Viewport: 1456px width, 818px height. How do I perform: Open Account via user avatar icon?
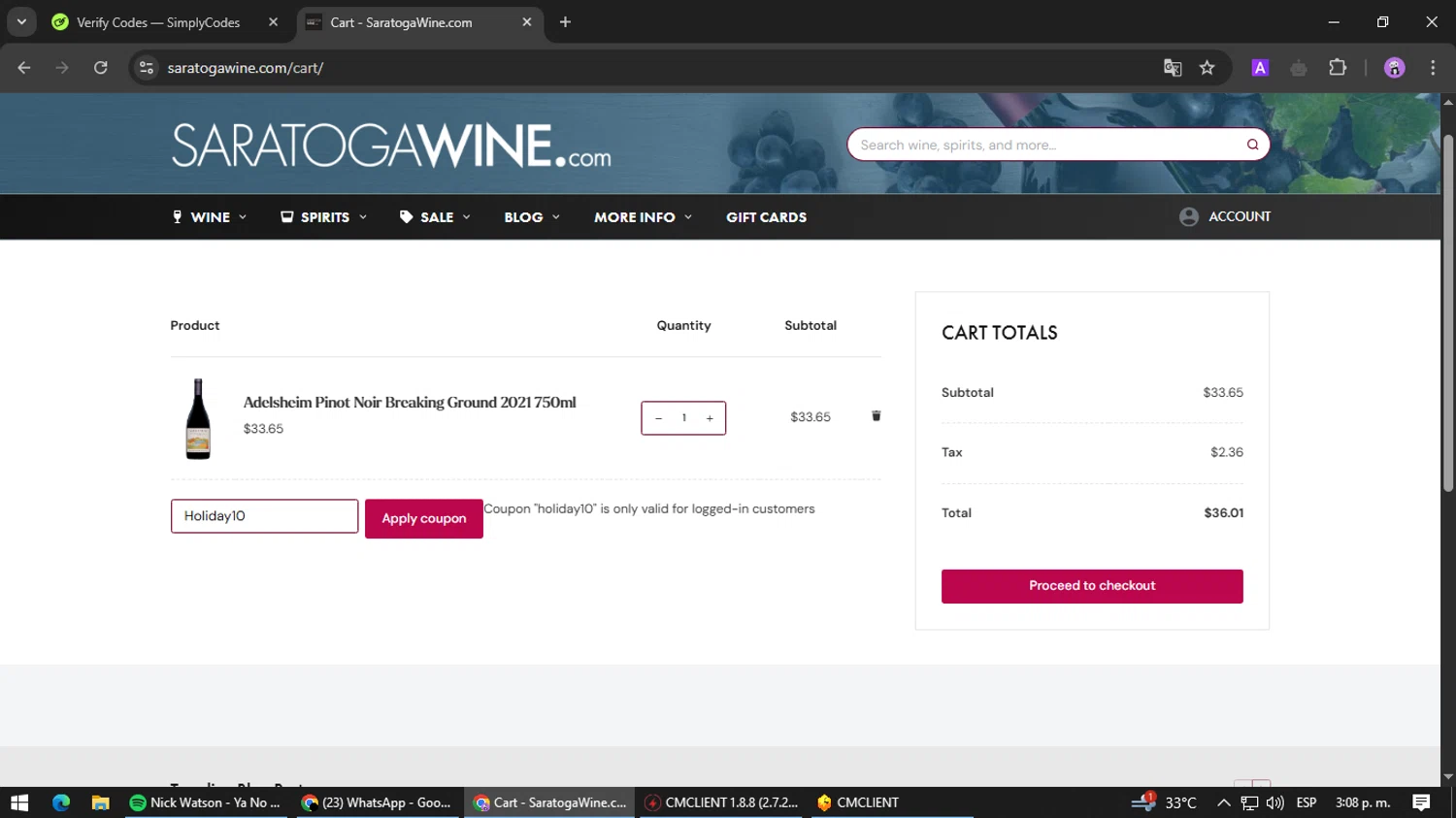click(1188, 216)
